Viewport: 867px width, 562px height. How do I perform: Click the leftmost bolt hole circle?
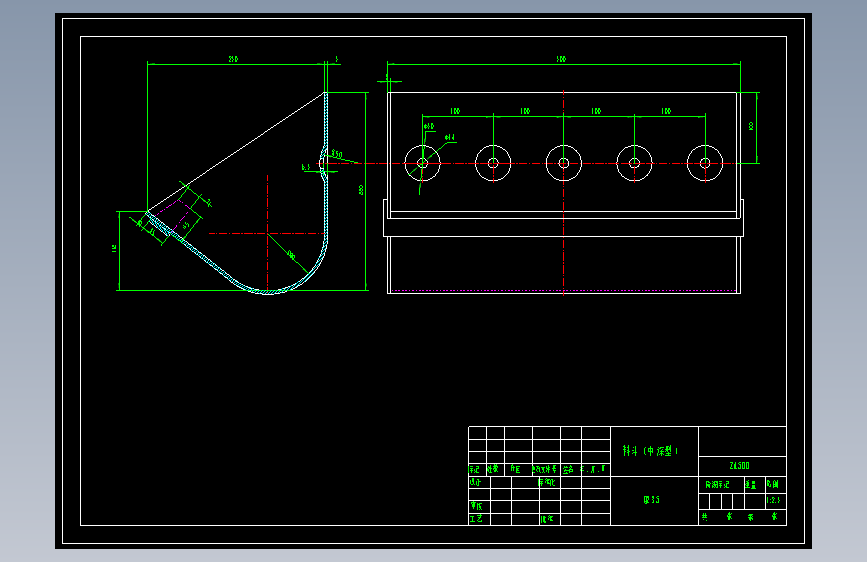(x=422, y=163)
